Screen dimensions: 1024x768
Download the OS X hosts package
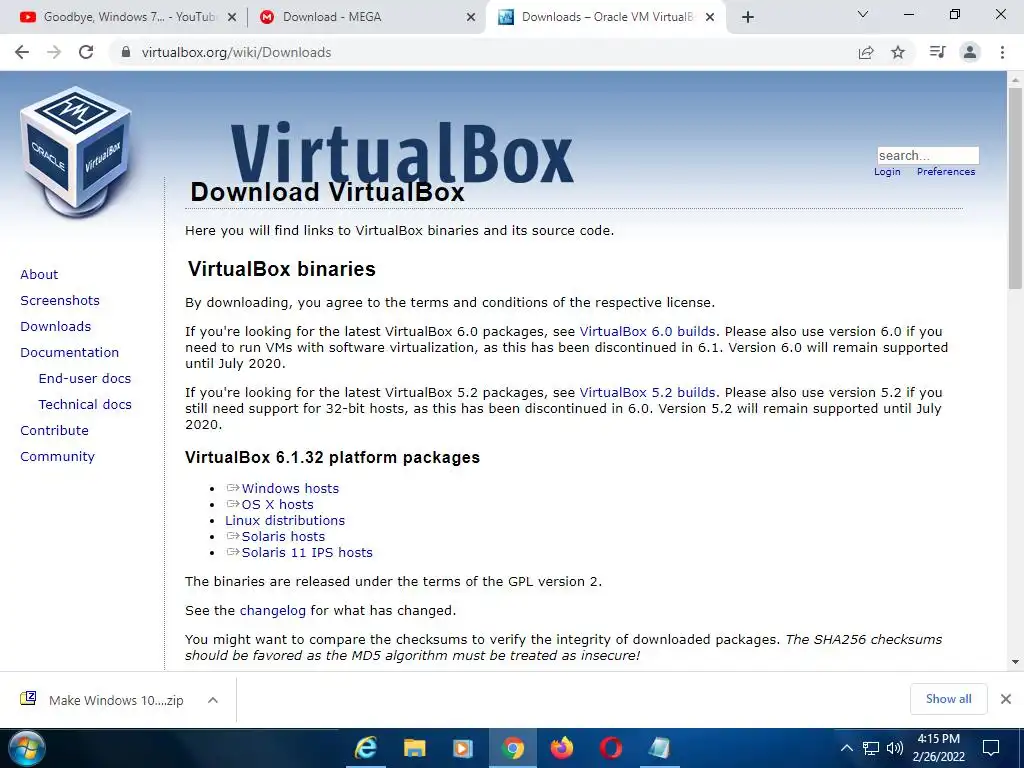pyautogui.click(x=278, y=505)
